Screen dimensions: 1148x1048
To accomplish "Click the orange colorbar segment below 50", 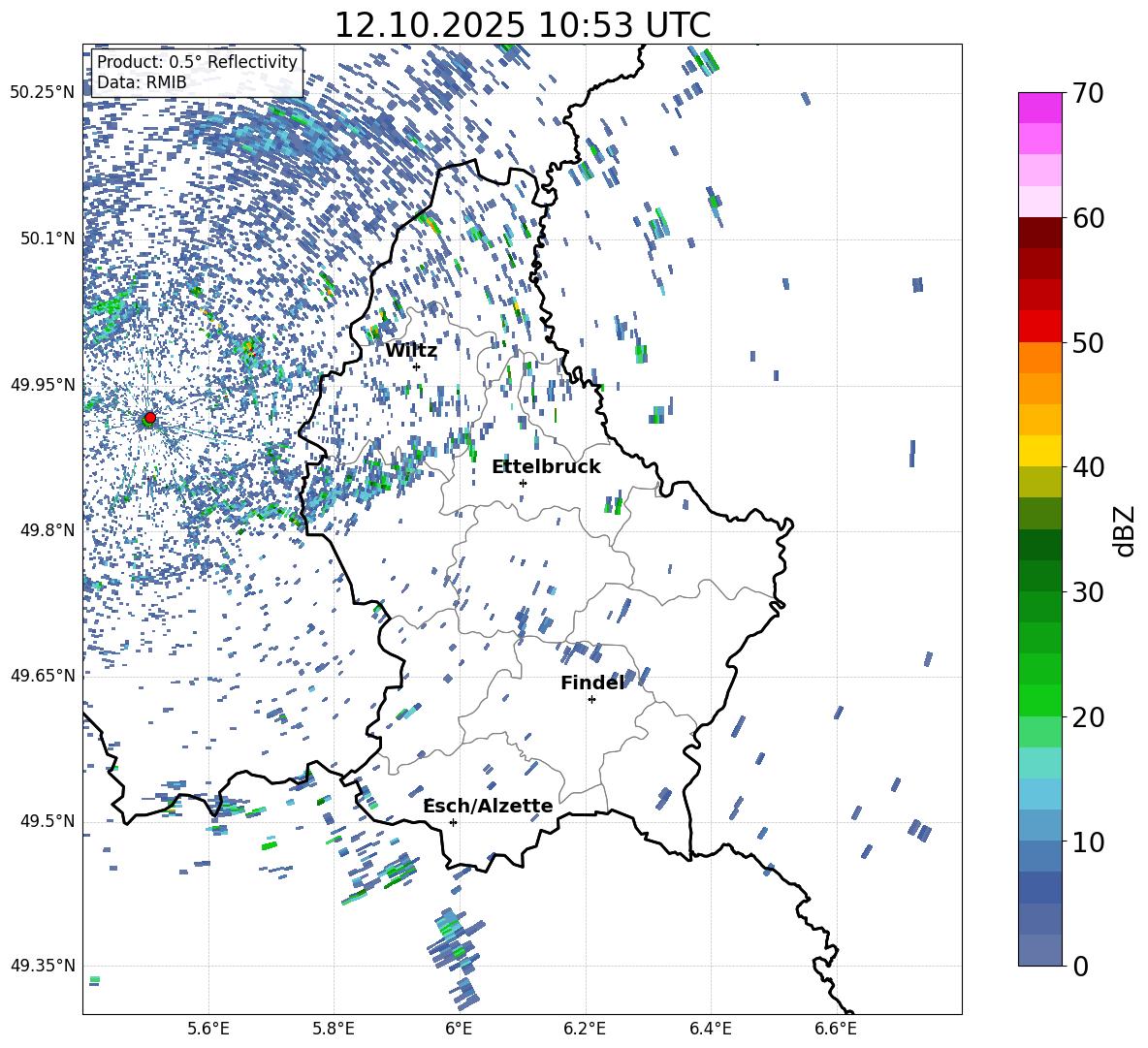I will pos(1040,357).
